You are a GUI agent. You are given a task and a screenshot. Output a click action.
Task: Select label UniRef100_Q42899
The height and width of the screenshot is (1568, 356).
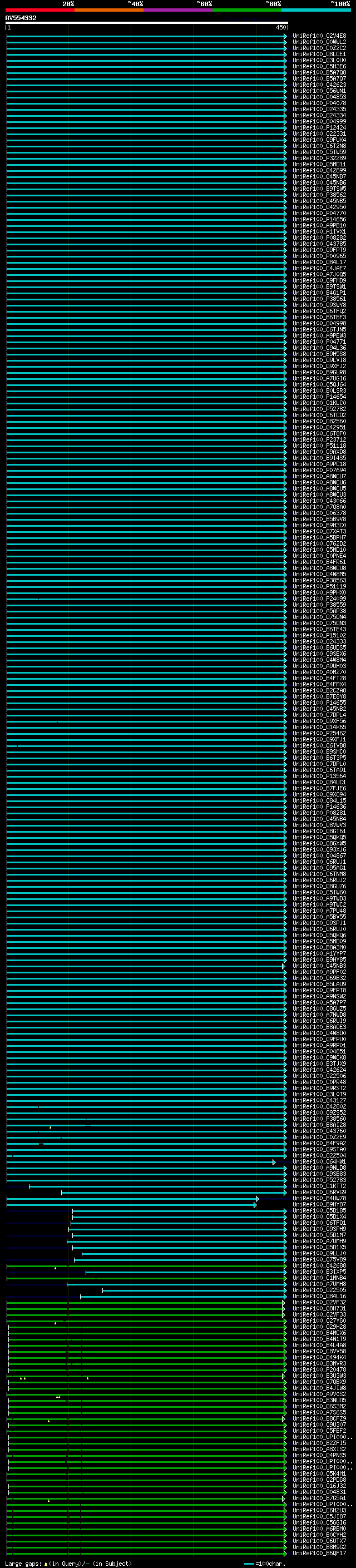pyautogui.click(x=319, y=170)
